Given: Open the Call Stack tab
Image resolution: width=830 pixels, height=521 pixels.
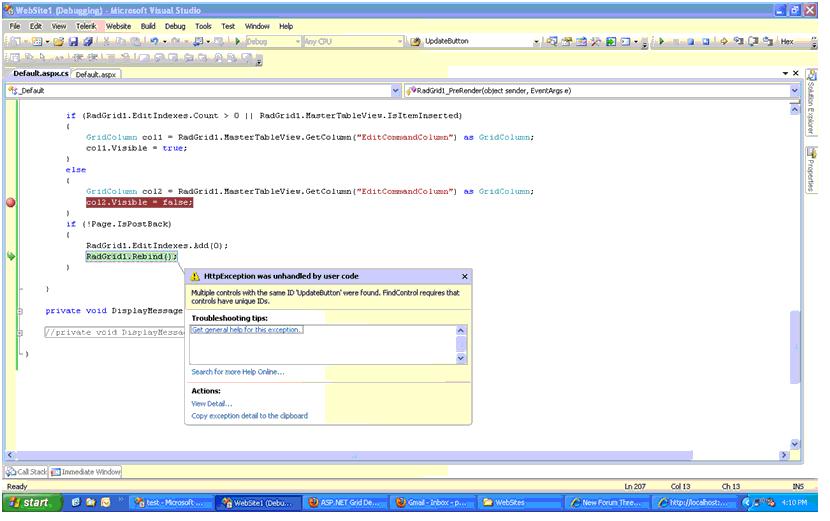Looking at the screenshot, I should tap(26, 471).
